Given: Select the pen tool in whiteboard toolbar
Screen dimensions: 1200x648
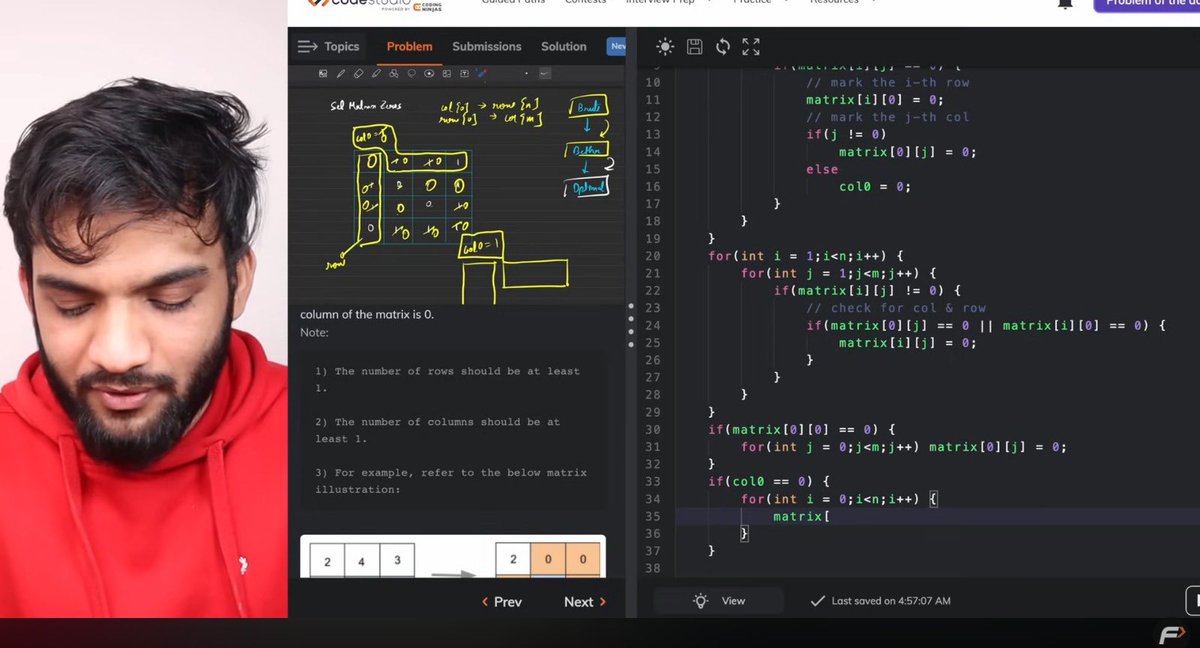Looking at the screenshot, I should (x=340, y=73).
